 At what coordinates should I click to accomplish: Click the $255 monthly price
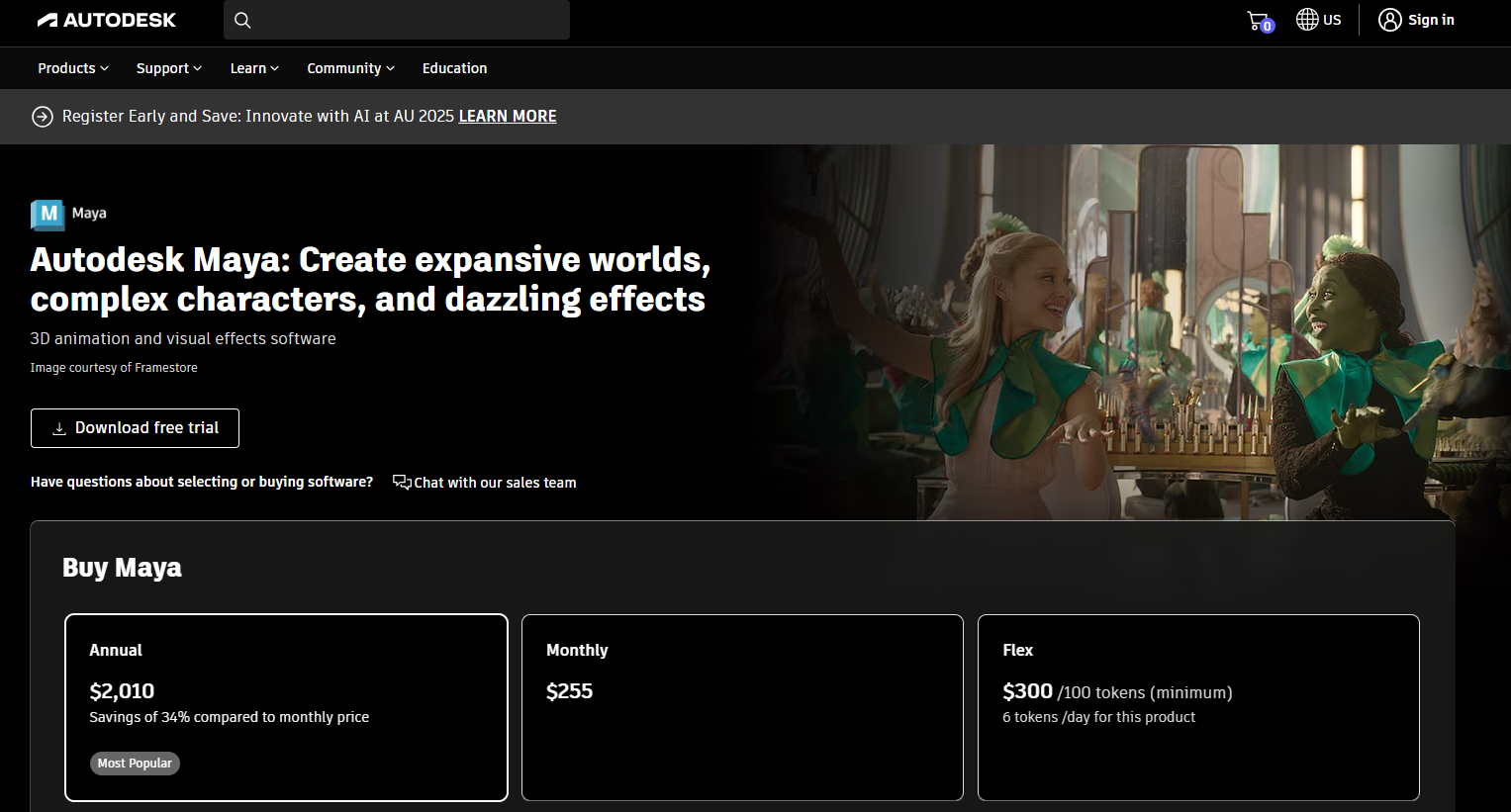click(569, 691)
